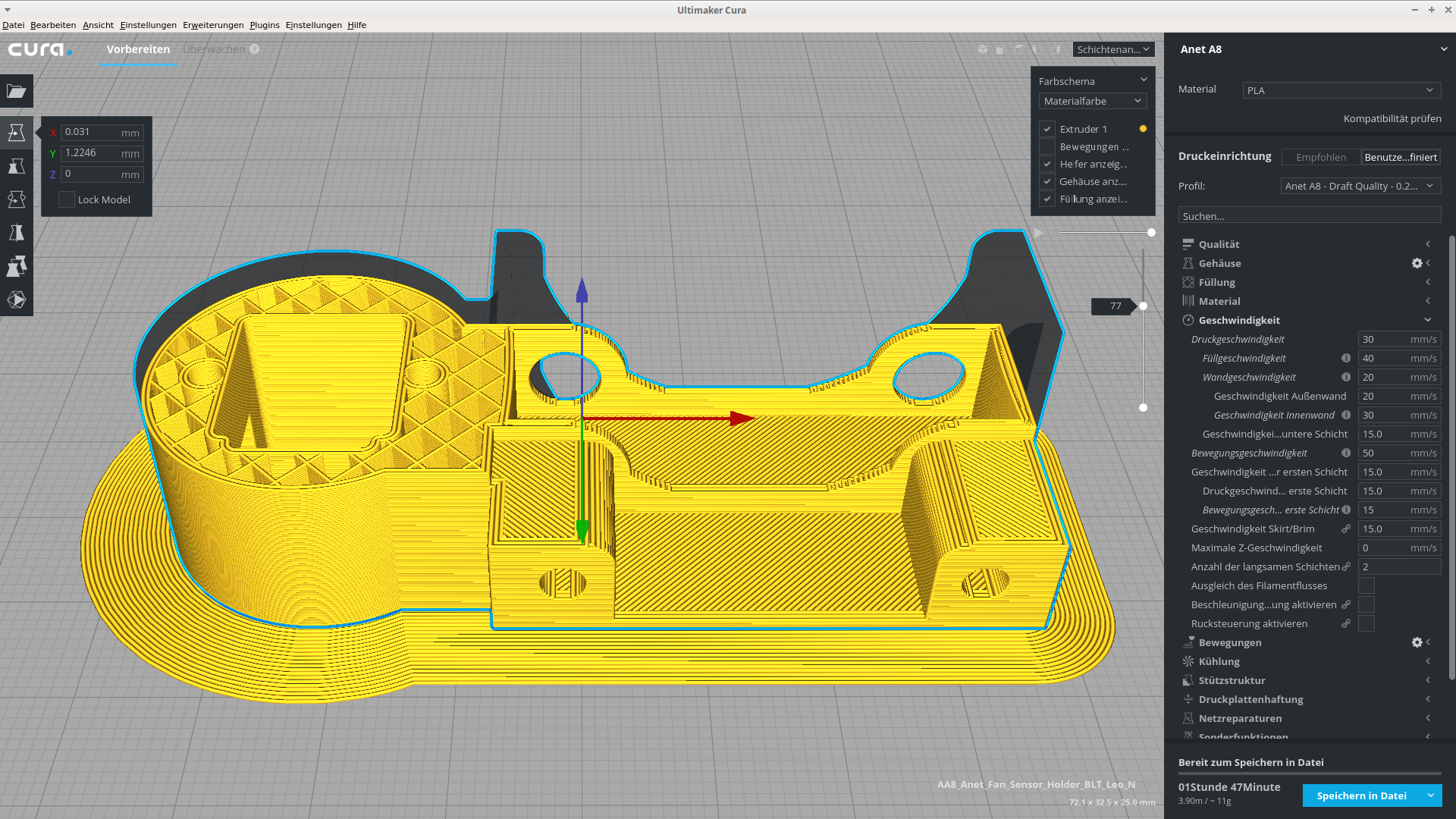
Task: Click the Kompatibilität prüfen link
Action: pos(1392,118)
